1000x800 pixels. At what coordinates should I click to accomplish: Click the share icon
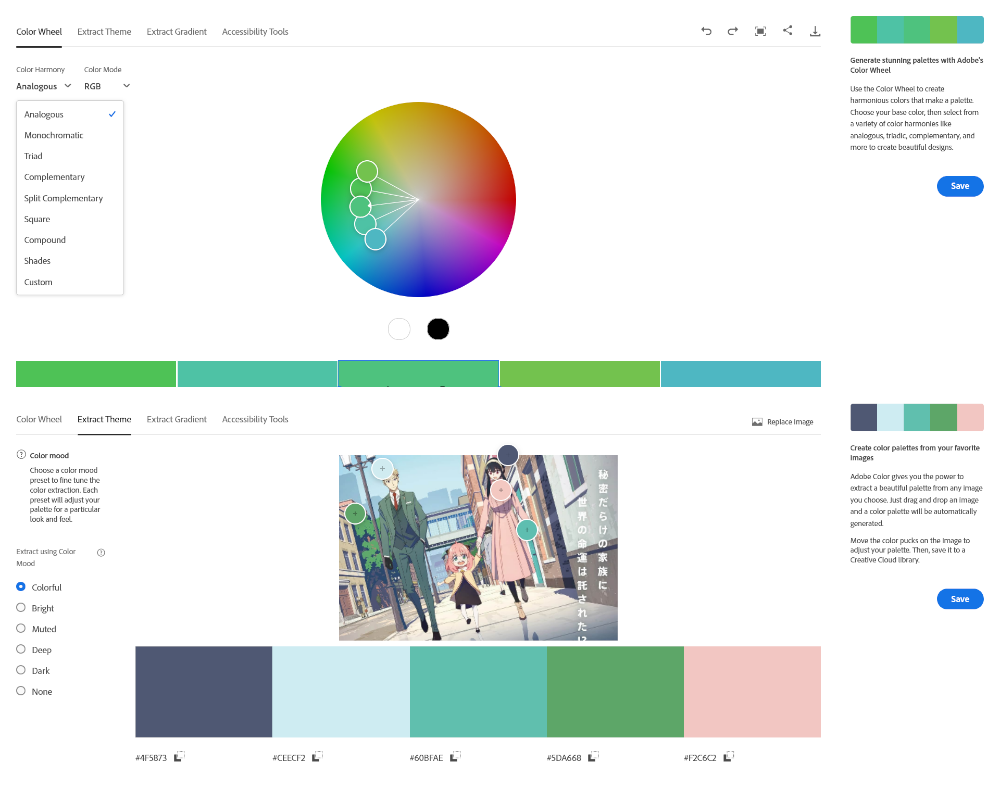(x=788, y=30)
